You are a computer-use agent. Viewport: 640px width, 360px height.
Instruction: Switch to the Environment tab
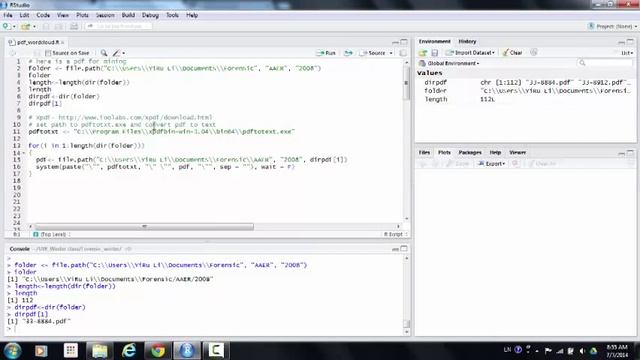coord(434,41)
